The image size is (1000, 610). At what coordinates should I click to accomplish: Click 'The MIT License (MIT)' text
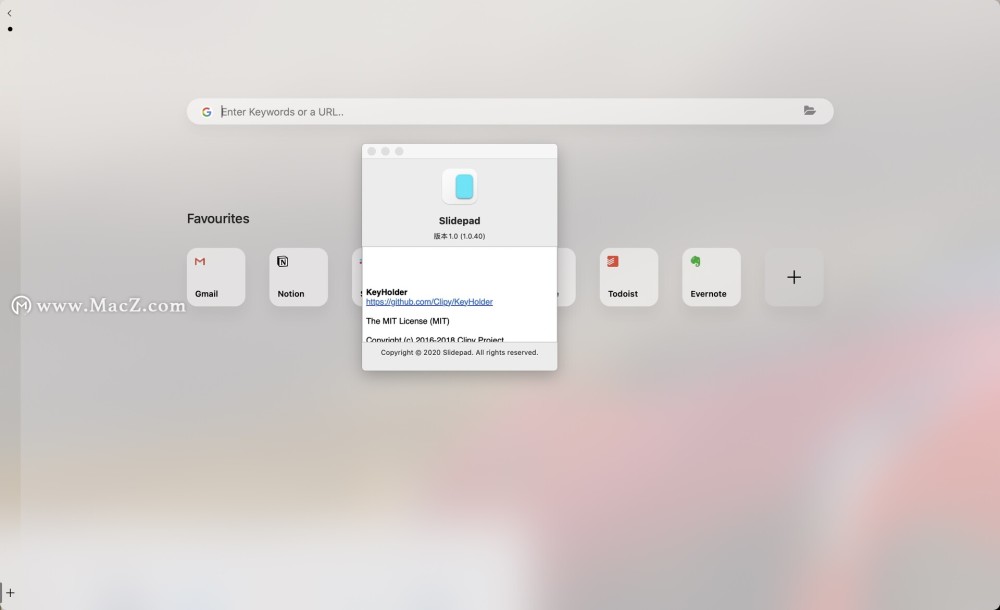(x=408, y=321)
